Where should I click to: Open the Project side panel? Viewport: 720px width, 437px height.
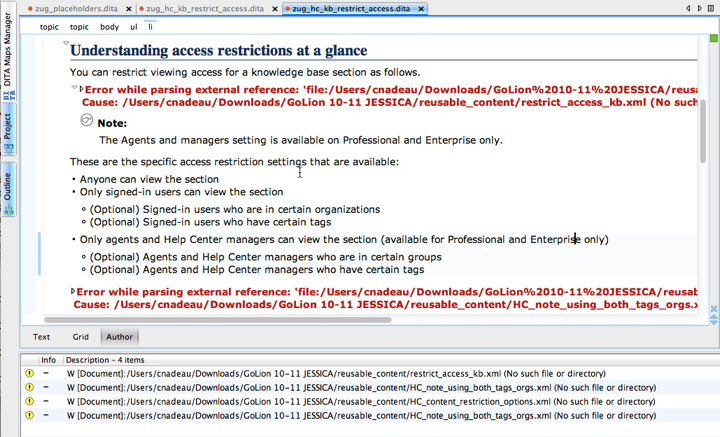(x=8, y=130)
